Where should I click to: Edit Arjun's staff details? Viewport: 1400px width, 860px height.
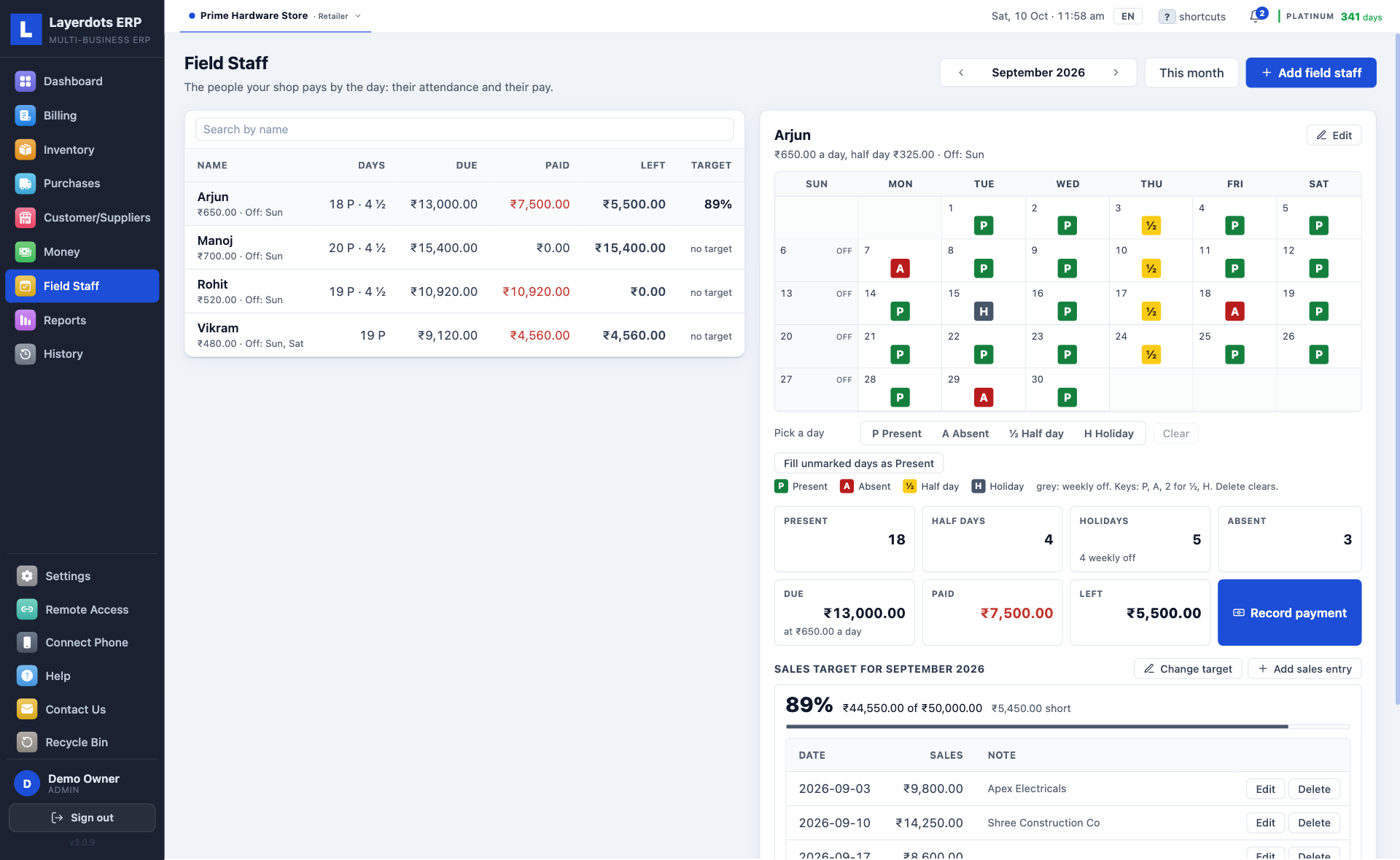pyautogui.click(x=1333, y=136)
